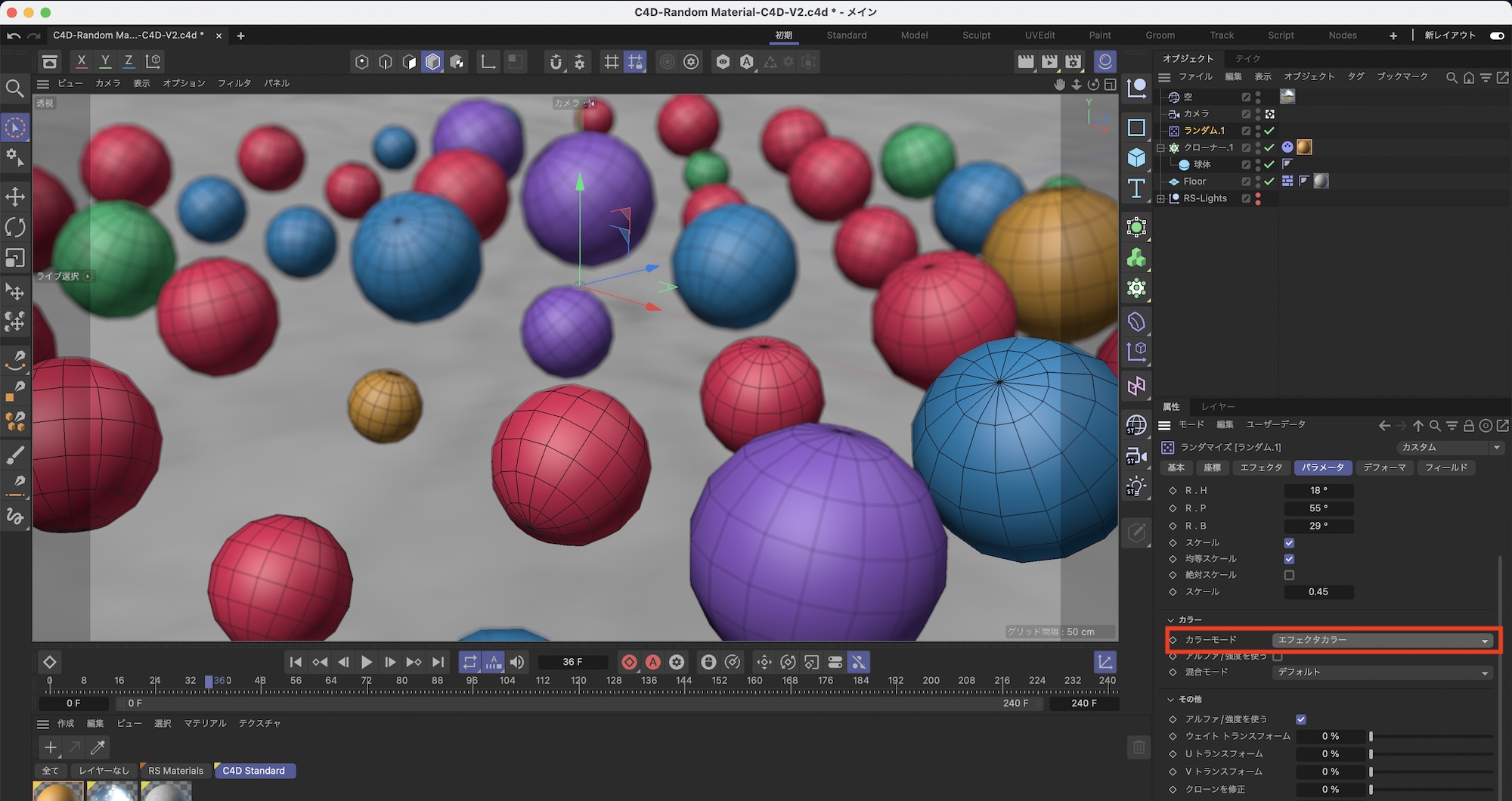Click the record active objects button

(x=629, y=663)
